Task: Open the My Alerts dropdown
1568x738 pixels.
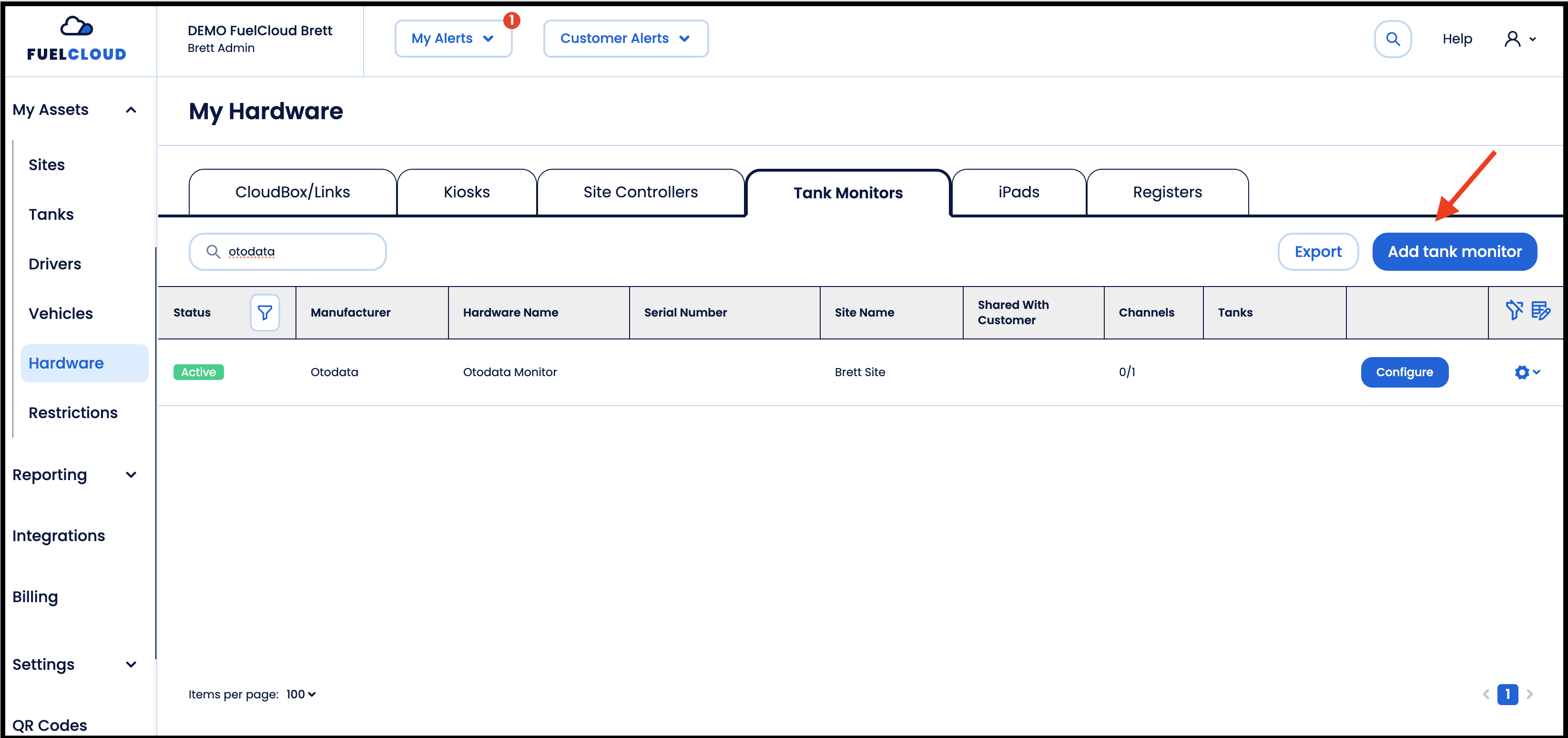Action: pos(453,38)
